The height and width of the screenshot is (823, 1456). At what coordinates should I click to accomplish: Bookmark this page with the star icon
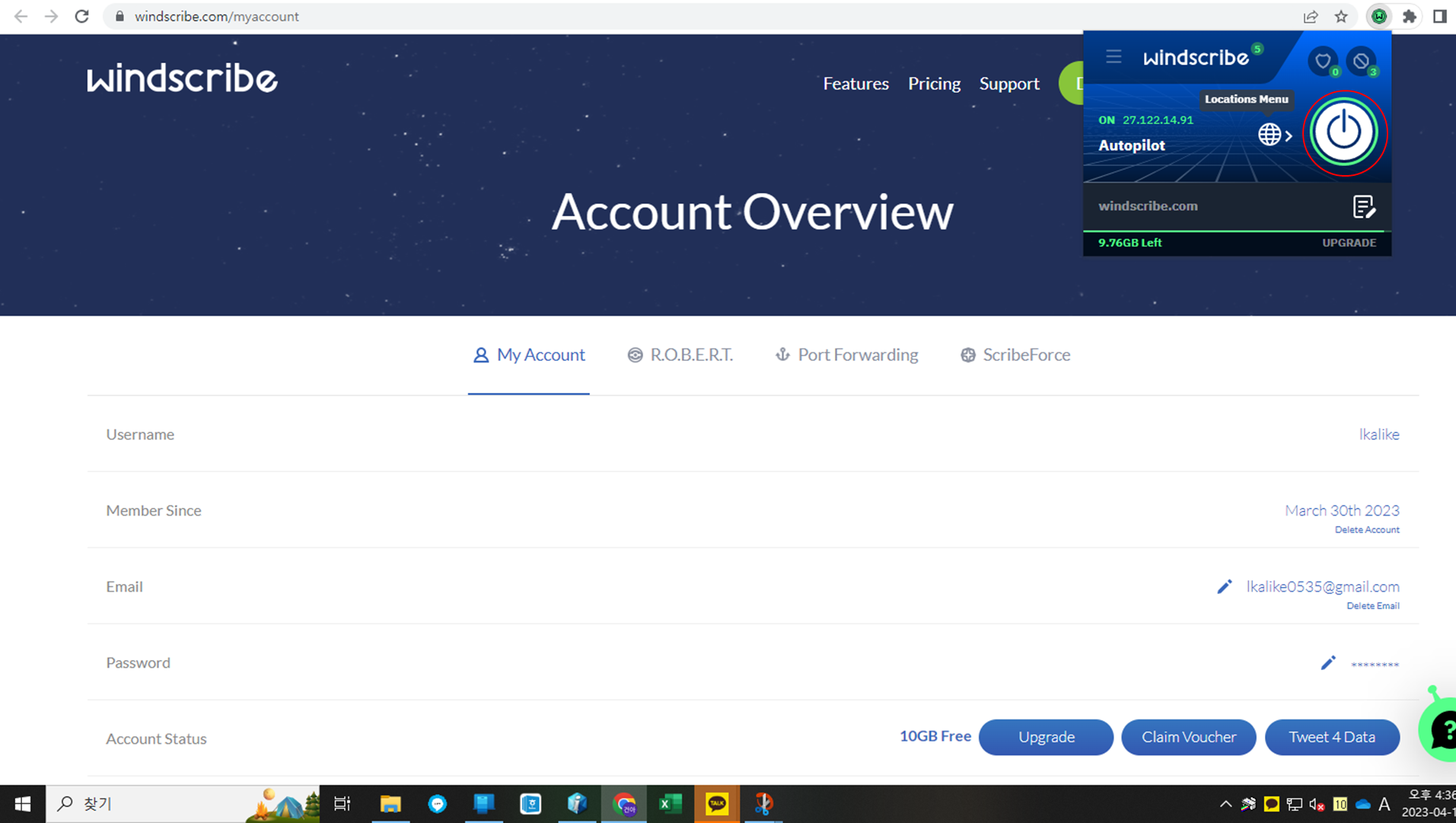point(1341,16)
